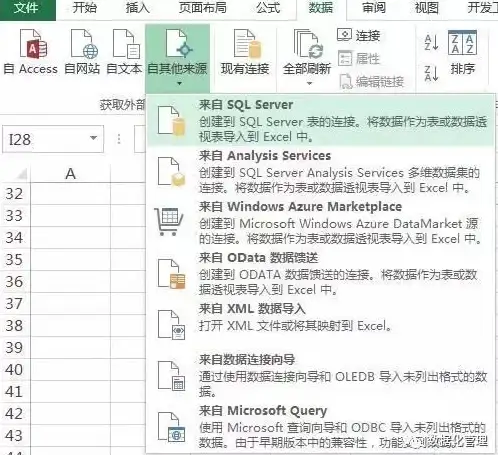This screenshot has width=498, height=455.
Task: Select row 39 header
Action: tap(15, 348)
